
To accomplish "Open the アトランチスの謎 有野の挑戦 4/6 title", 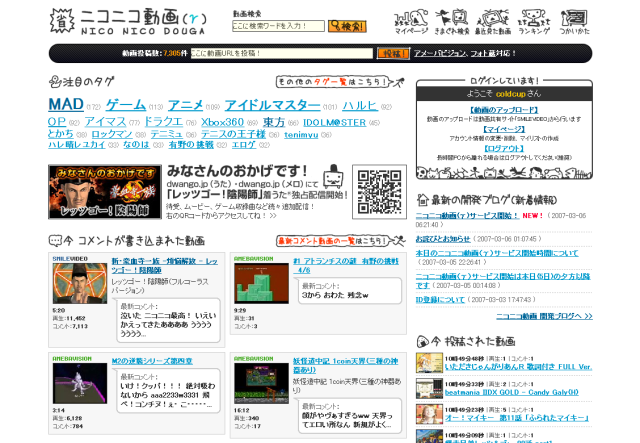I will (x=346, y=265).
